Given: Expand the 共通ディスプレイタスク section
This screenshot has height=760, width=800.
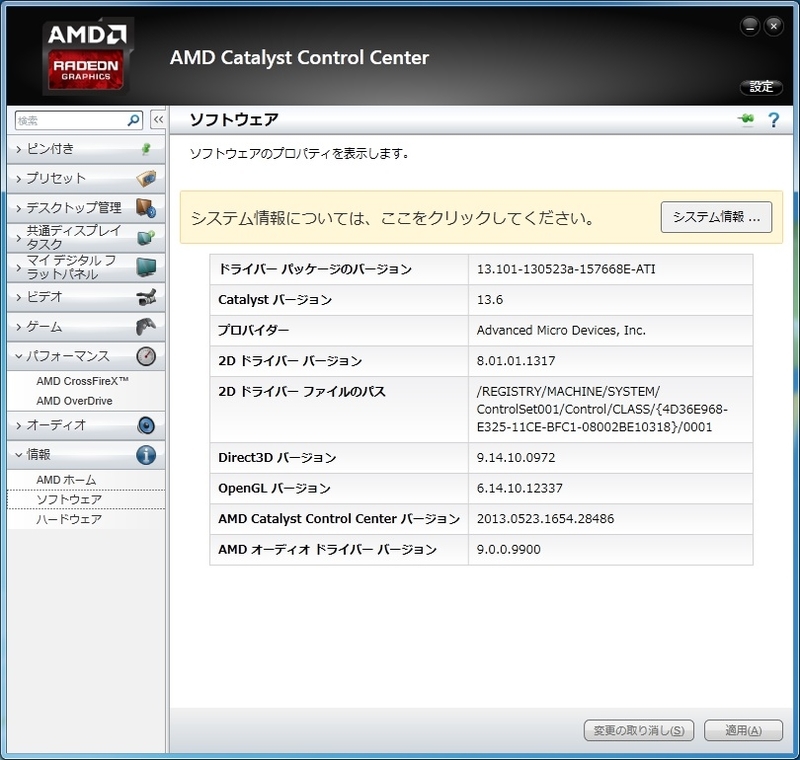Looking at the screenshot, I should [x=86, y=238].
